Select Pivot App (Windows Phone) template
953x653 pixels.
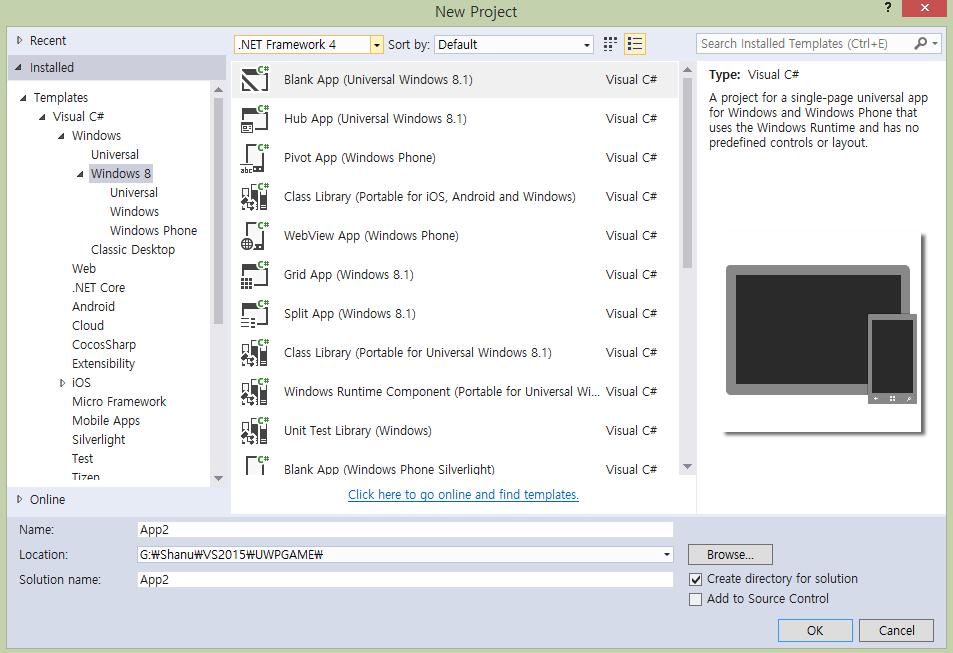(455, 157)
